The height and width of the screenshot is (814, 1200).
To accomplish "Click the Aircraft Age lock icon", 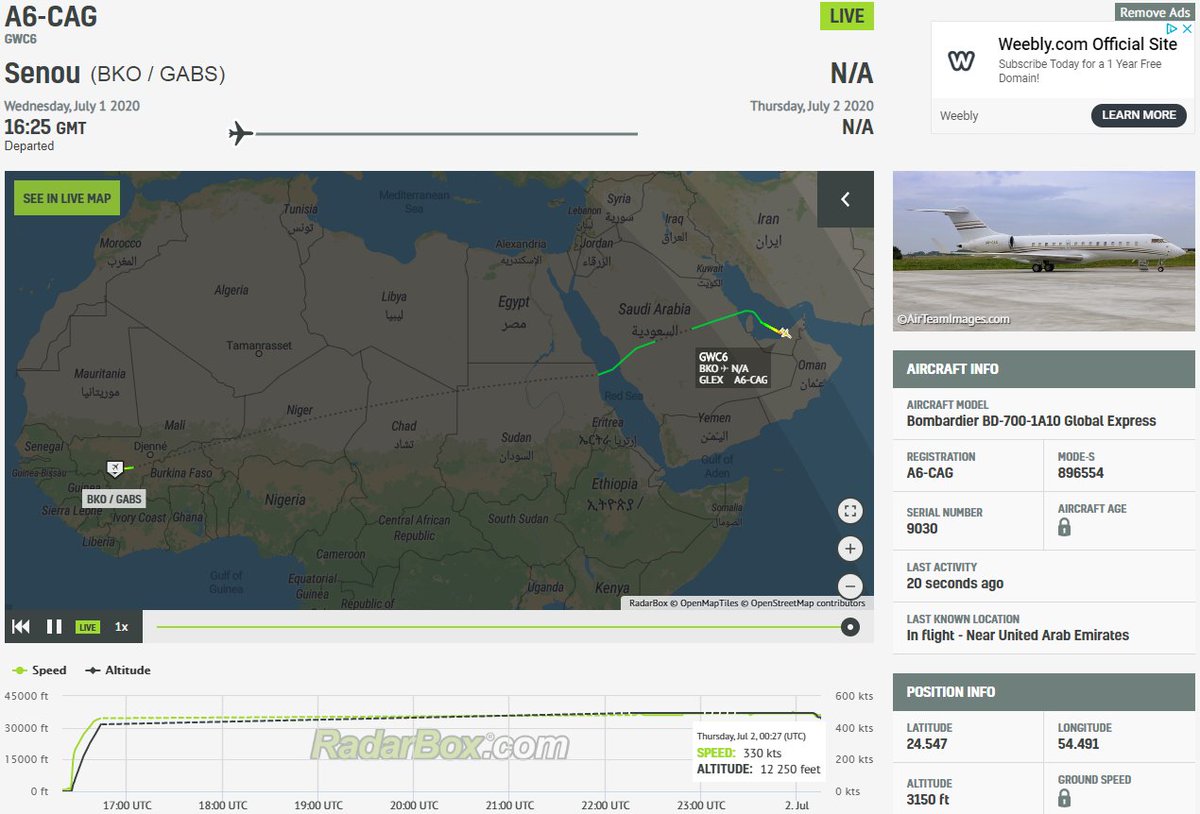I will [x=1064, y=527].
